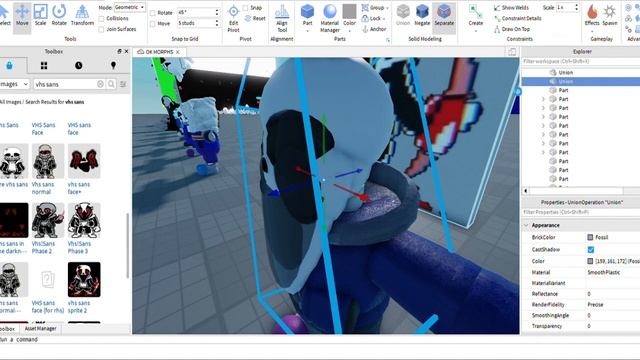Click the Part color swatch button
Screen dimensions: 640x360
(x=349, y=11)
